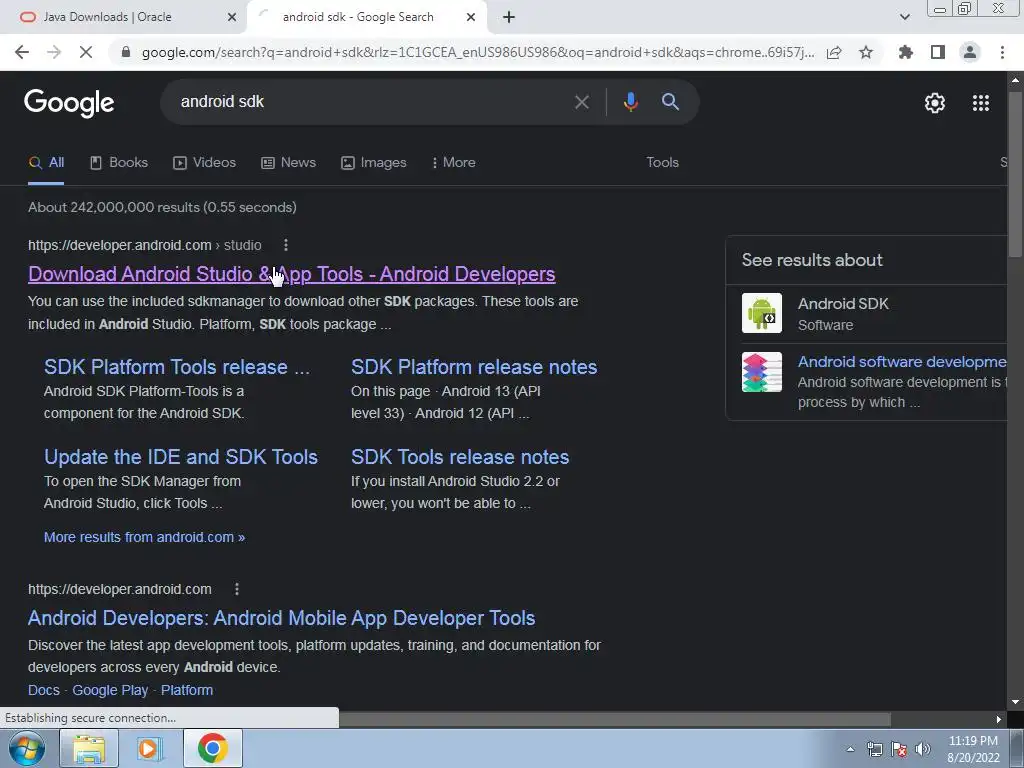Open the Chrome three-dot menu

point(1002,52)
